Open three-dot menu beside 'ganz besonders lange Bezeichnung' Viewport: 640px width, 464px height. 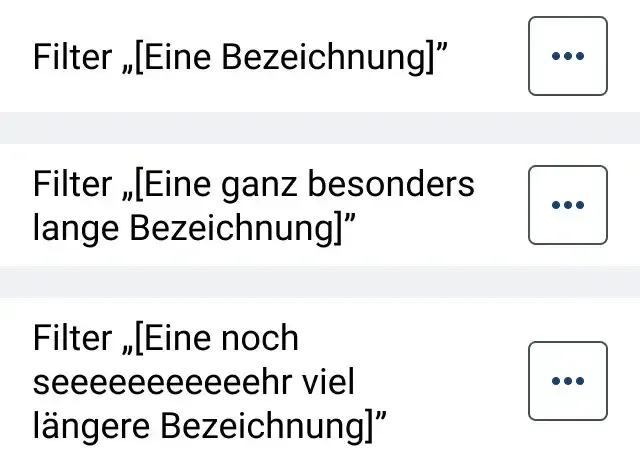click(x=568, y=205)
